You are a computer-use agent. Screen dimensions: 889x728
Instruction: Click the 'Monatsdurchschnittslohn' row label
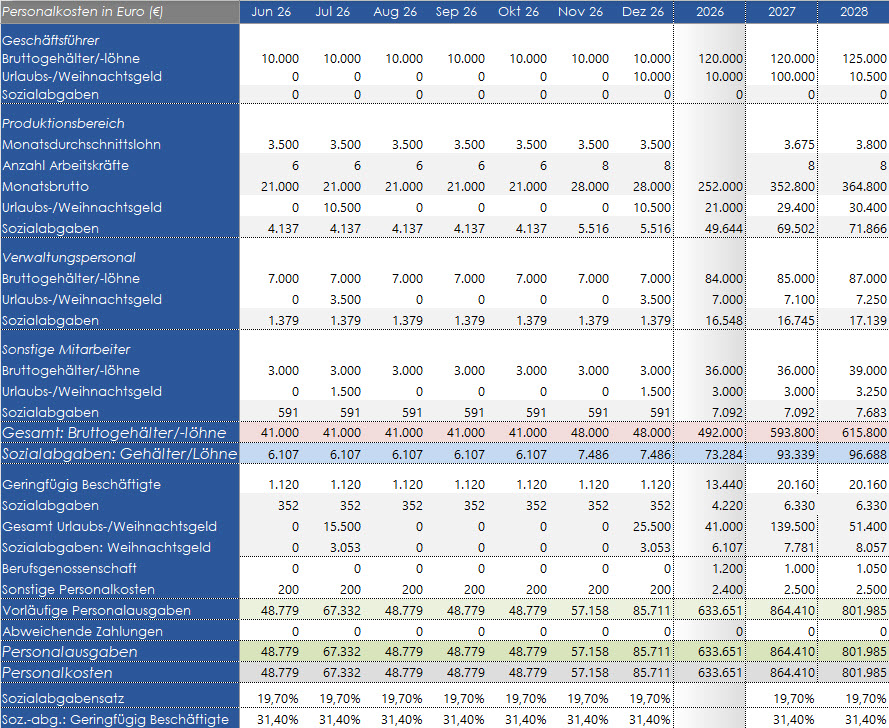[81, 145]
